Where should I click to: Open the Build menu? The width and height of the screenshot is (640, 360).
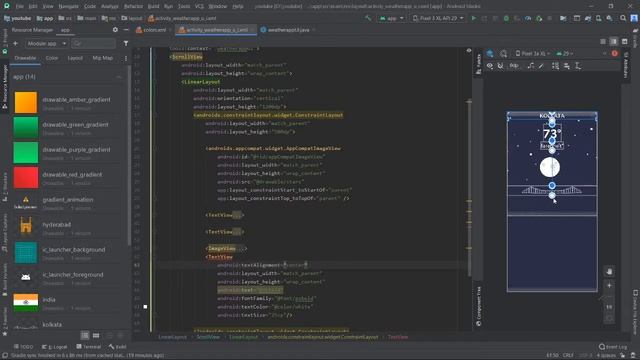pyautogui.click(x=153, y=6)
